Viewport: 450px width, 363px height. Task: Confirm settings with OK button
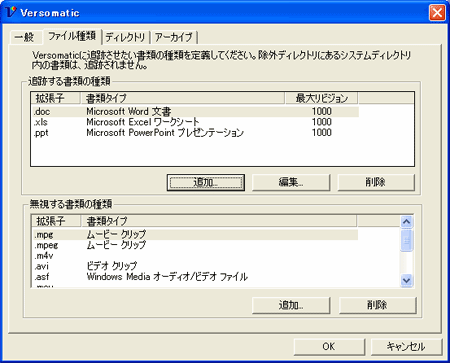329,347
